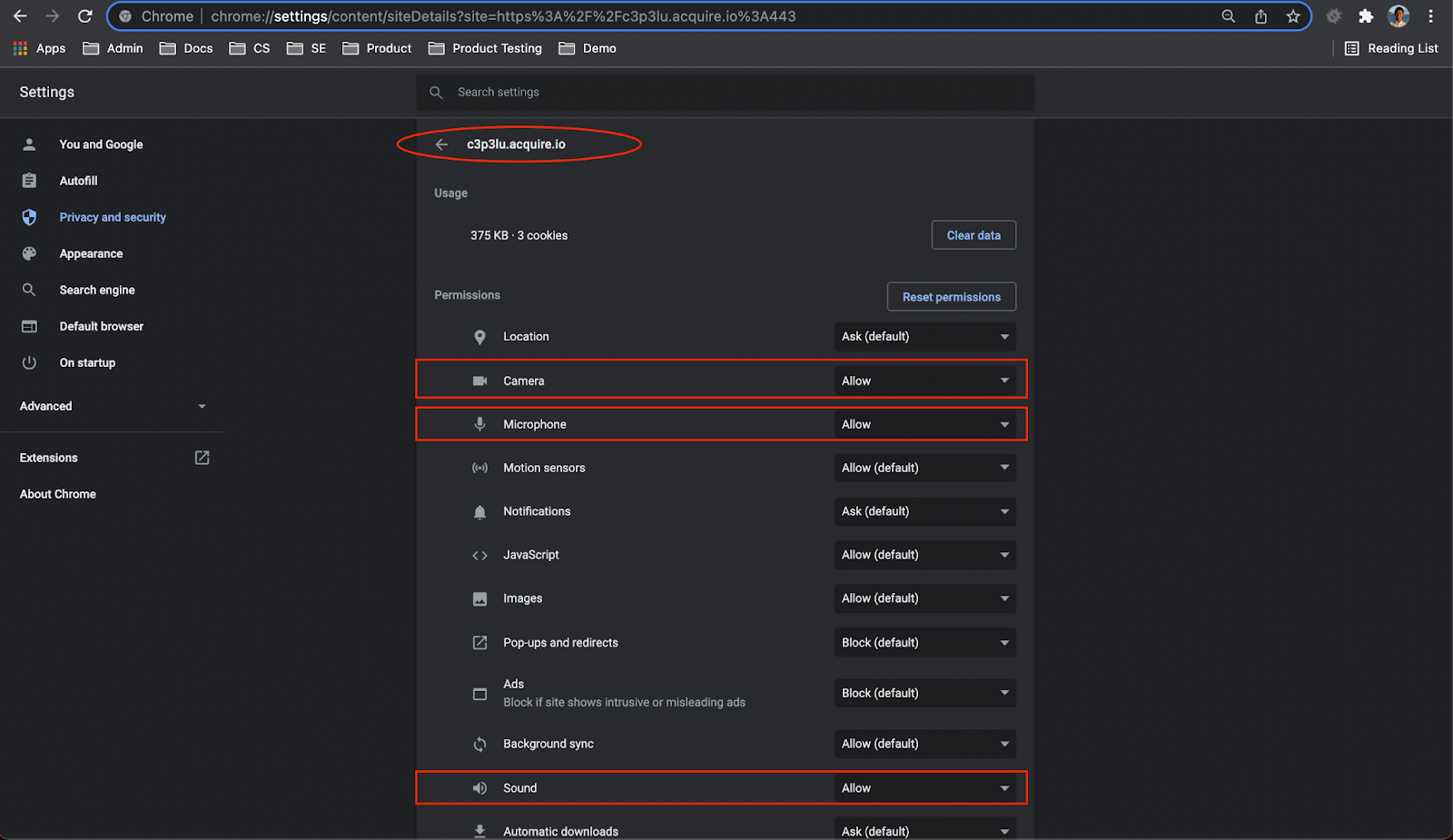Select Appearance in settings sidebar
The height and width of the screenshot is (840, 1453).
[91, 253]
